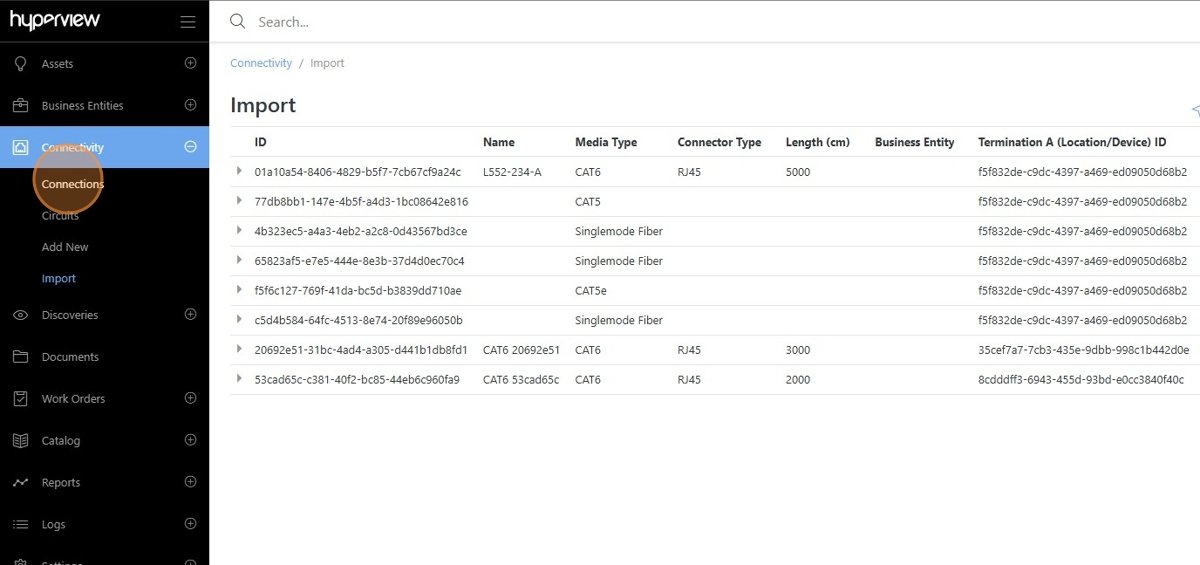Sort by Termination A (Location/Device) ID header
The width and height of the screenshot is (1200, 565).
[1072, 142]
